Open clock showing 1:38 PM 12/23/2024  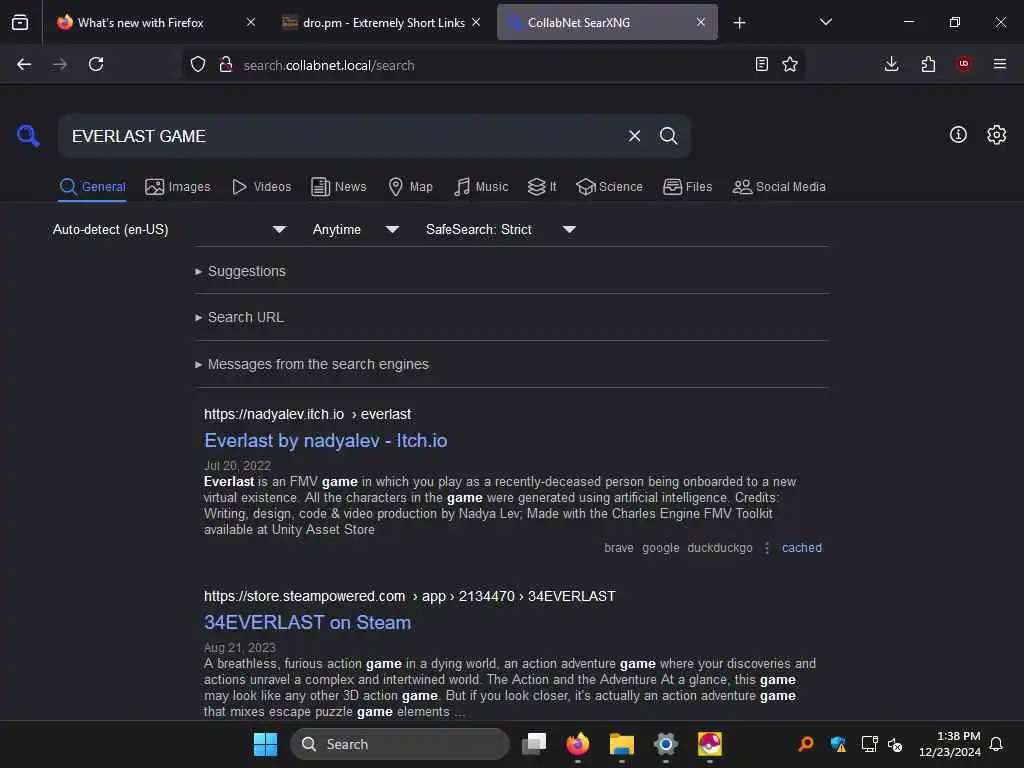pyautogui.click(x=950, y=744)
